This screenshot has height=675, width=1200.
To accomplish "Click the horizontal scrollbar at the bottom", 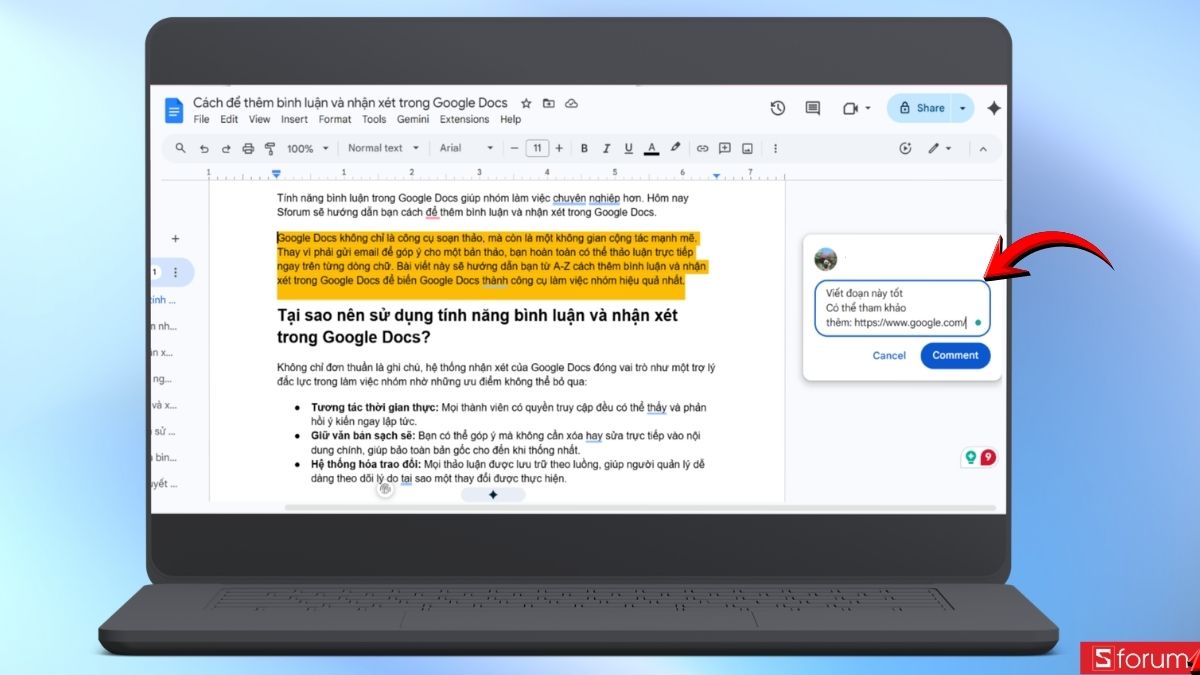I will click(640, 508).
